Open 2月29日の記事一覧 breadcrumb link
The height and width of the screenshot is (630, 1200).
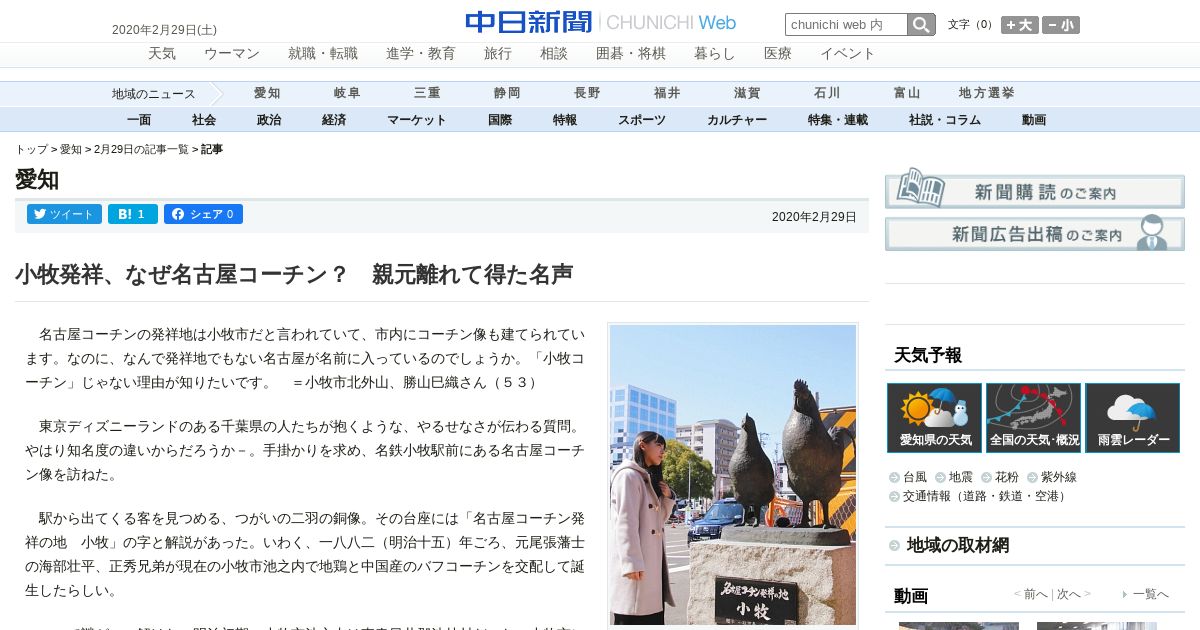pyautogui.click(x=141, y=149)
